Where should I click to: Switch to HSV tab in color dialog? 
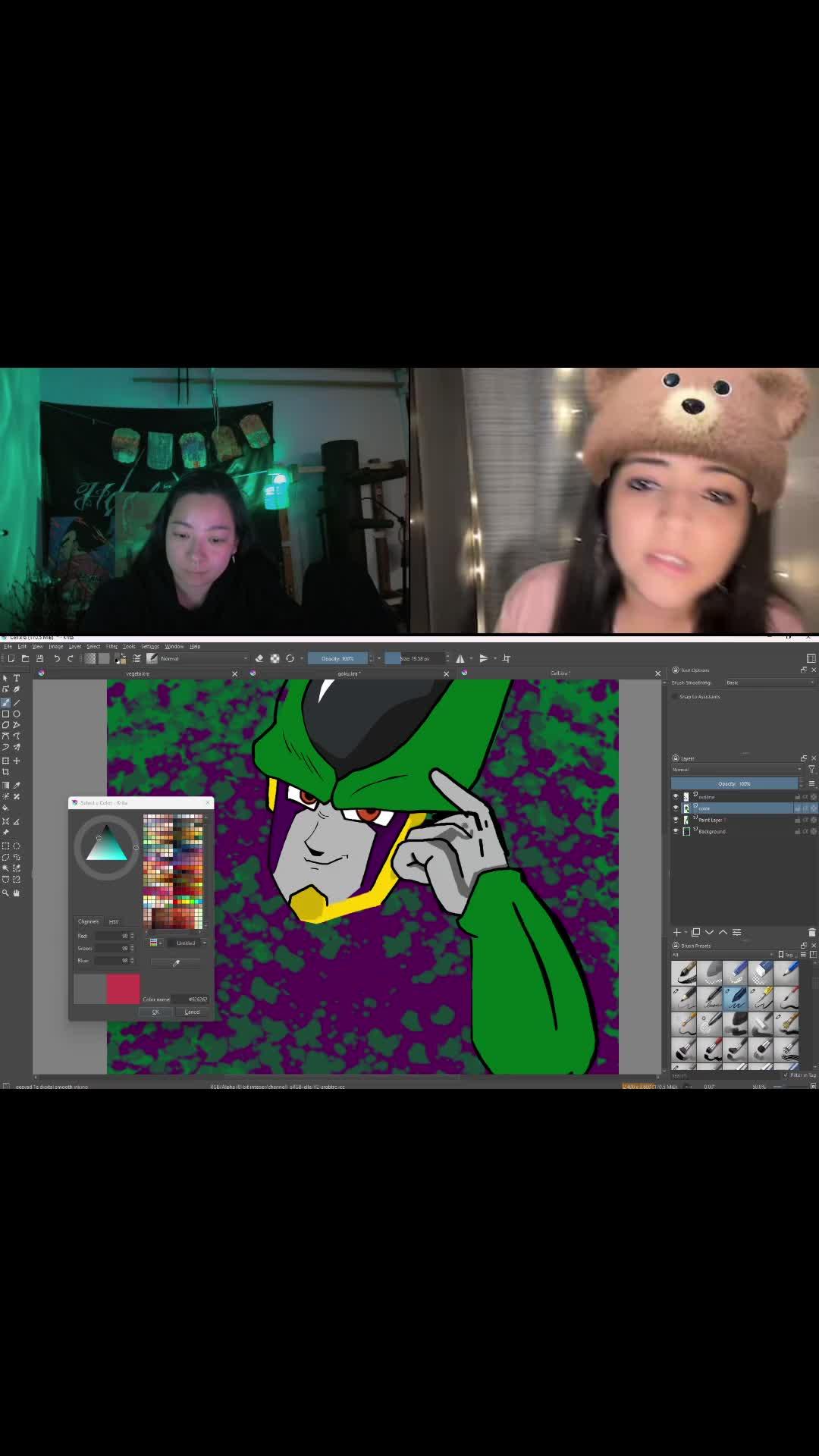click(x=114, y=921)
